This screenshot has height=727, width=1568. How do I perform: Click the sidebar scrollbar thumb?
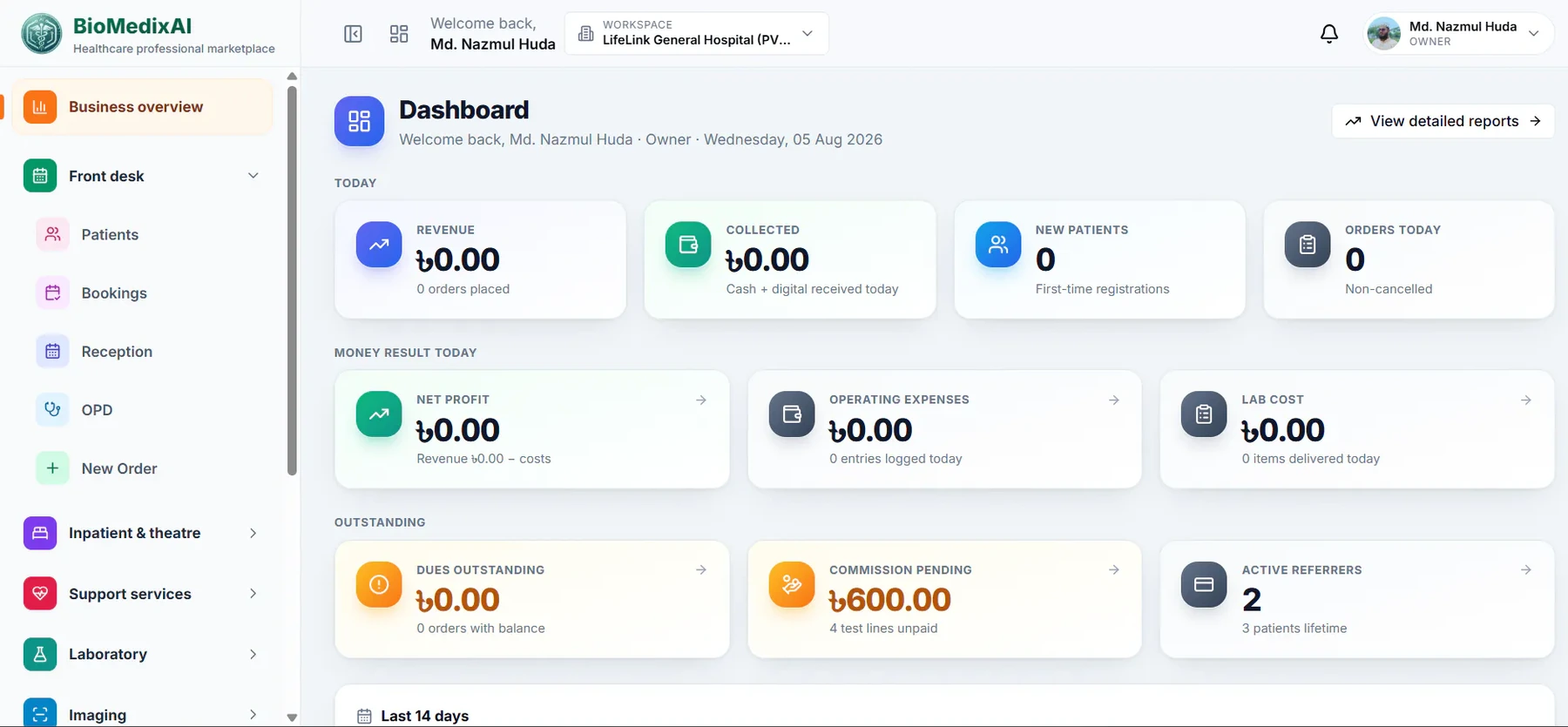(292, 280)
